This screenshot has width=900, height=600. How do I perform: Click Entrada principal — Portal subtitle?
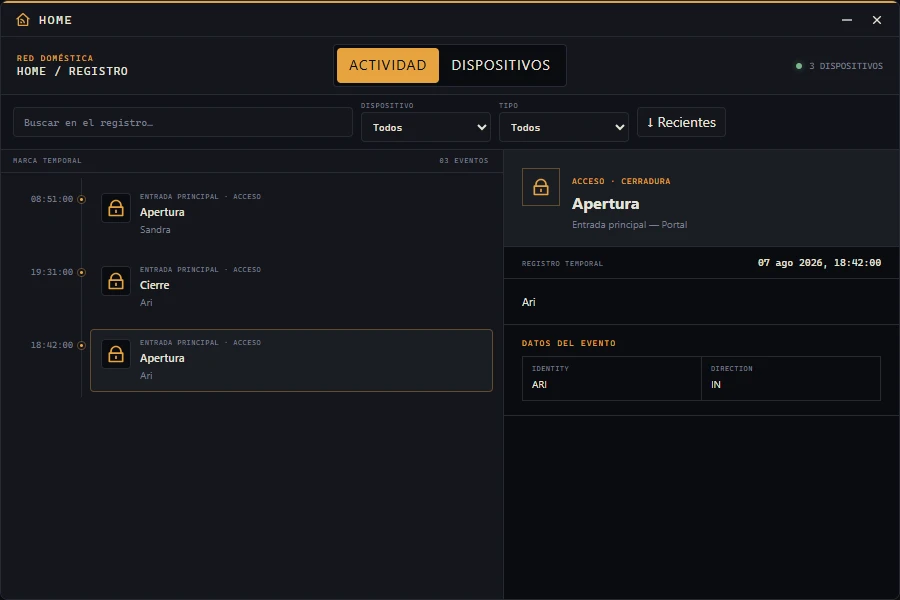630,225
